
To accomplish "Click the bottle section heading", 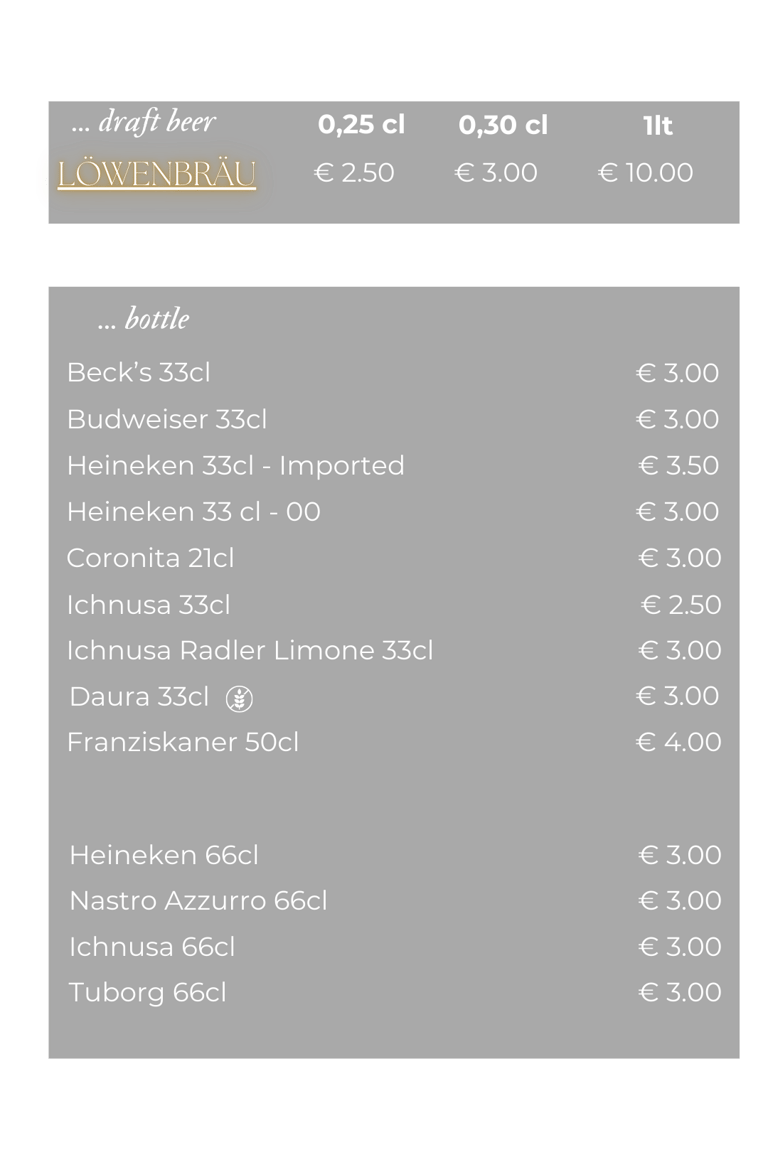I will (x=144, y=319).
